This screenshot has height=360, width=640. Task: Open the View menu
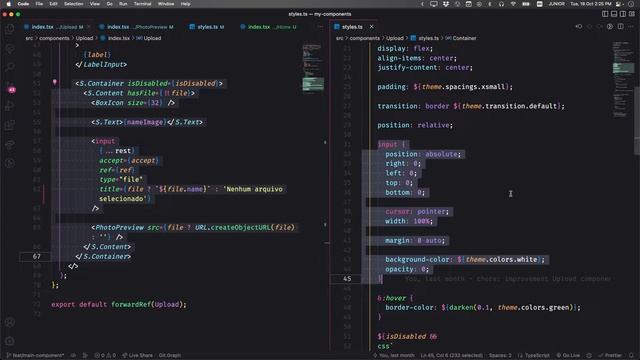95,4
